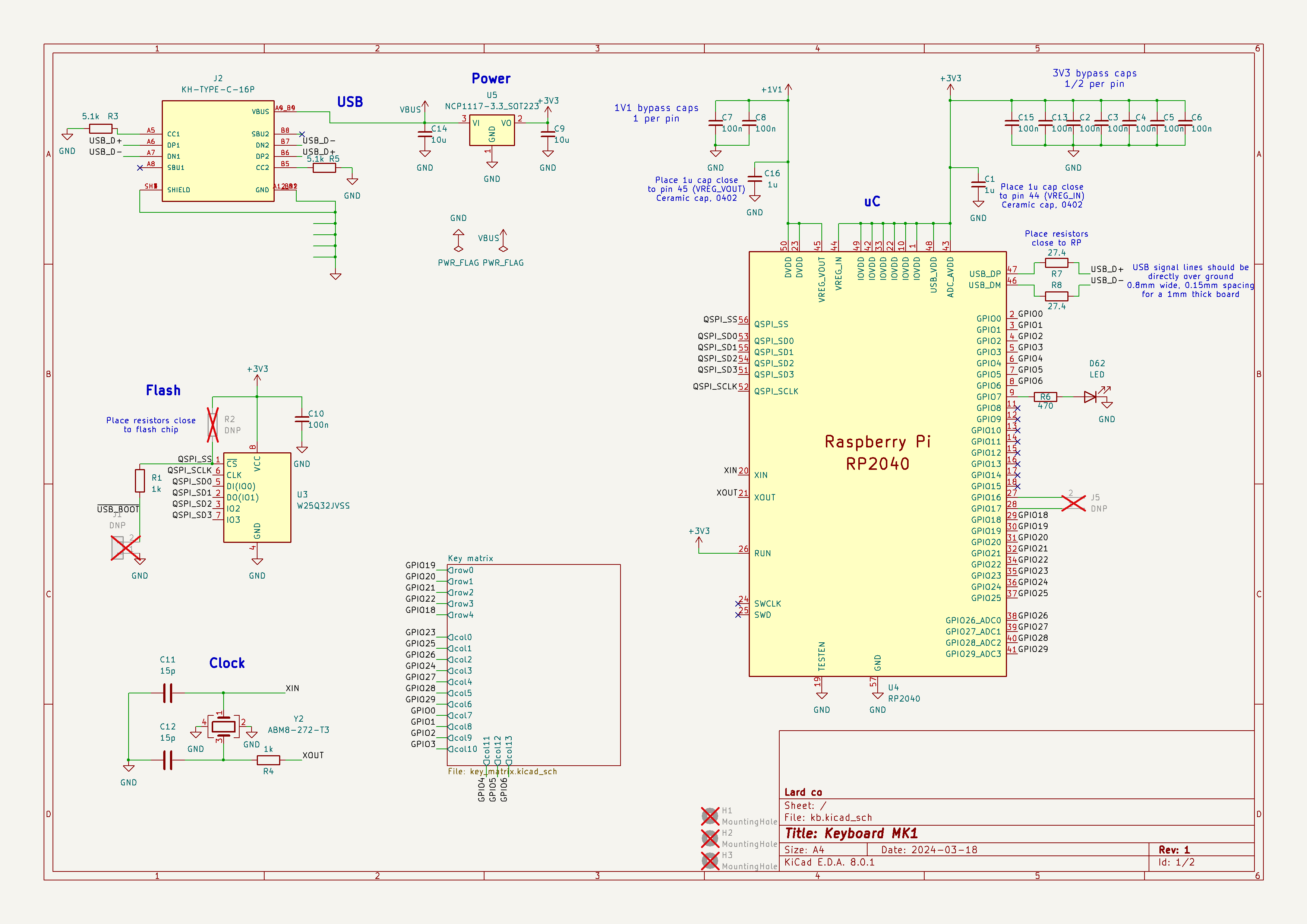
Task: Select the 'Power' section heading
Action: click(x=491, y=79)
